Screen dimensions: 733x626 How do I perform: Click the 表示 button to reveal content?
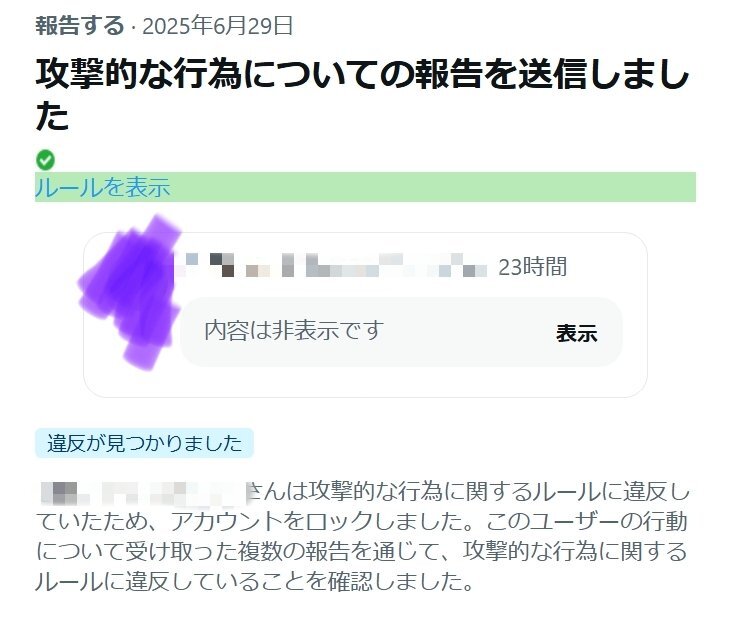click(x=576, y=333)
